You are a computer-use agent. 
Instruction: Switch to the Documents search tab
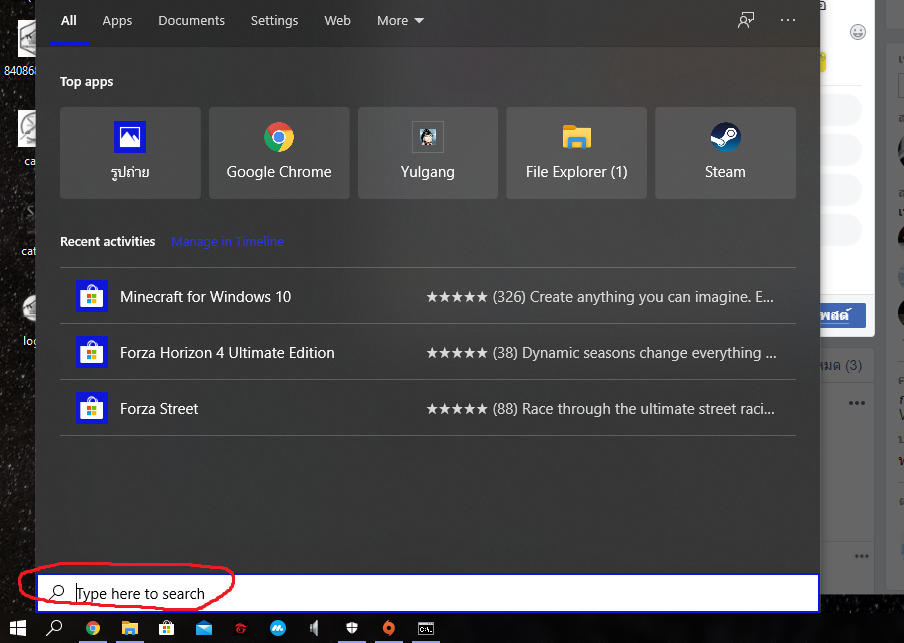coord(191,21)
